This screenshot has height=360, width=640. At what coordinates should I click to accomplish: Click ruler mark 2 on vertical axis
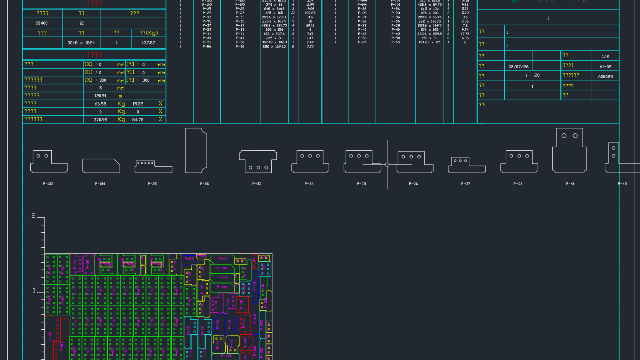click(33, 216)
